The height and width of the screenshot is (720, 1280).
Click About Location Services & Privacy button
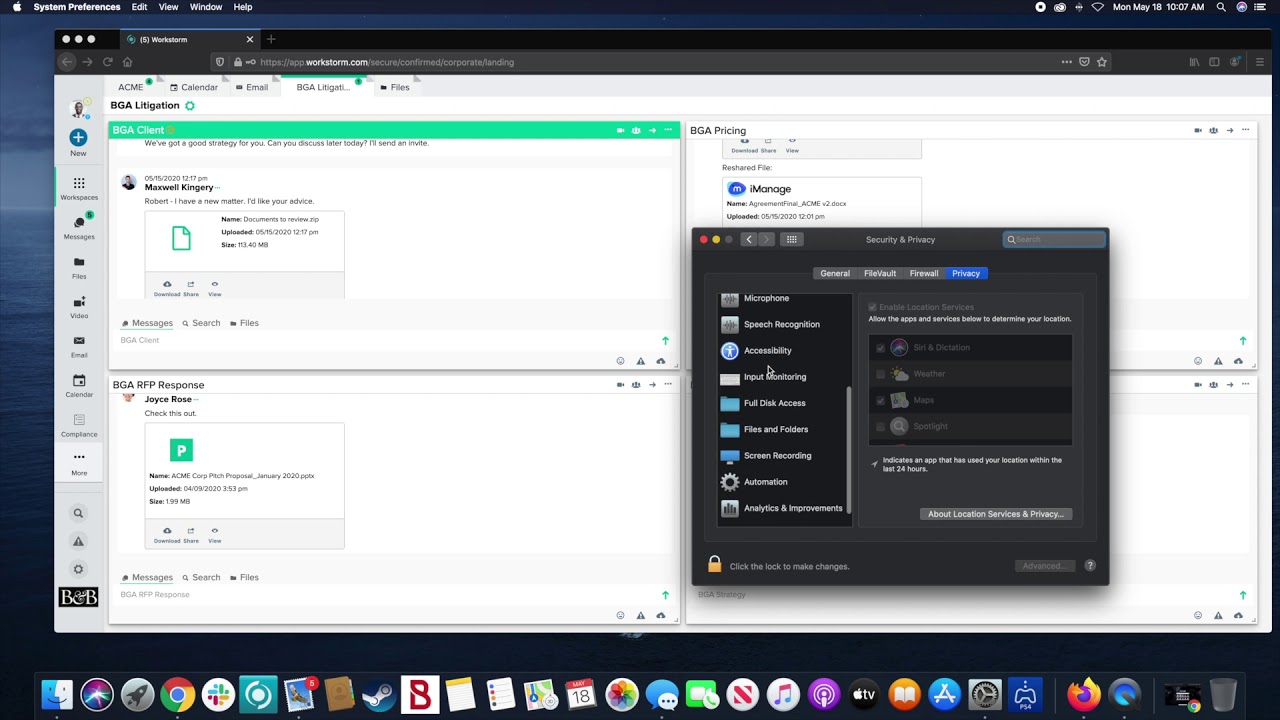(x=996, y=514)
